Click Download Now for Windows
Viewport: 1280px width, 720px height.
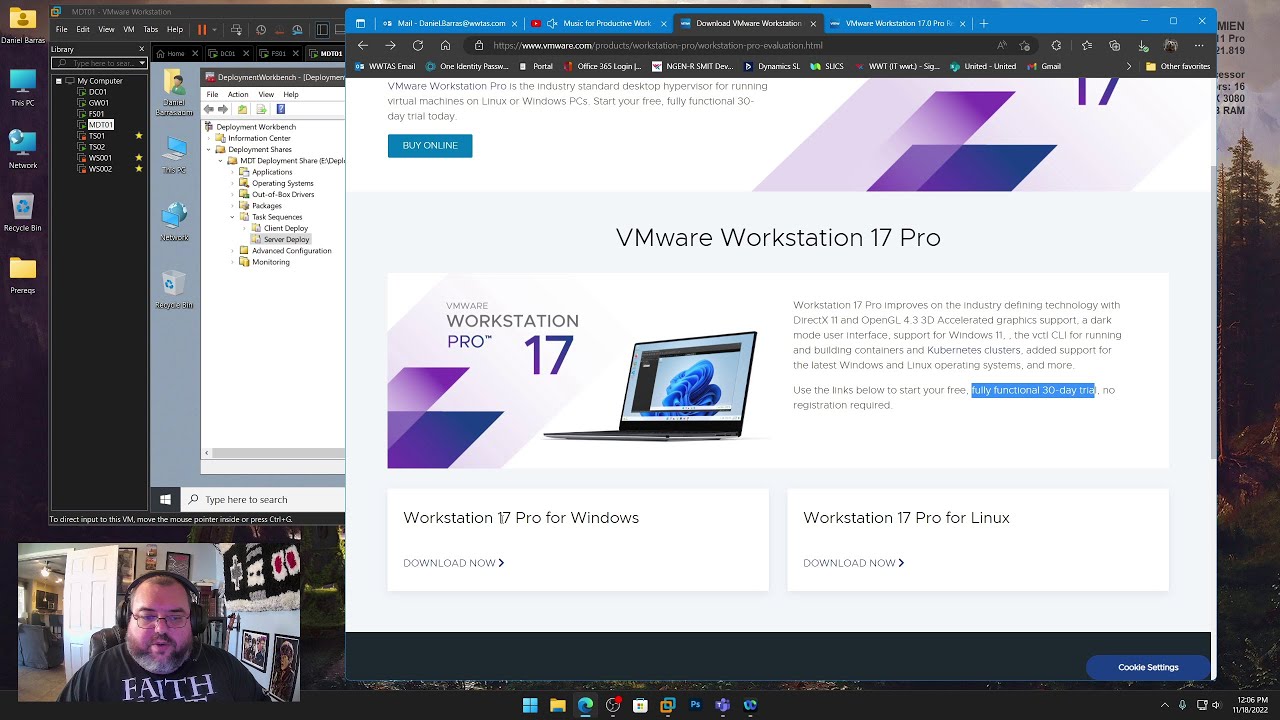tap(453, 563)
